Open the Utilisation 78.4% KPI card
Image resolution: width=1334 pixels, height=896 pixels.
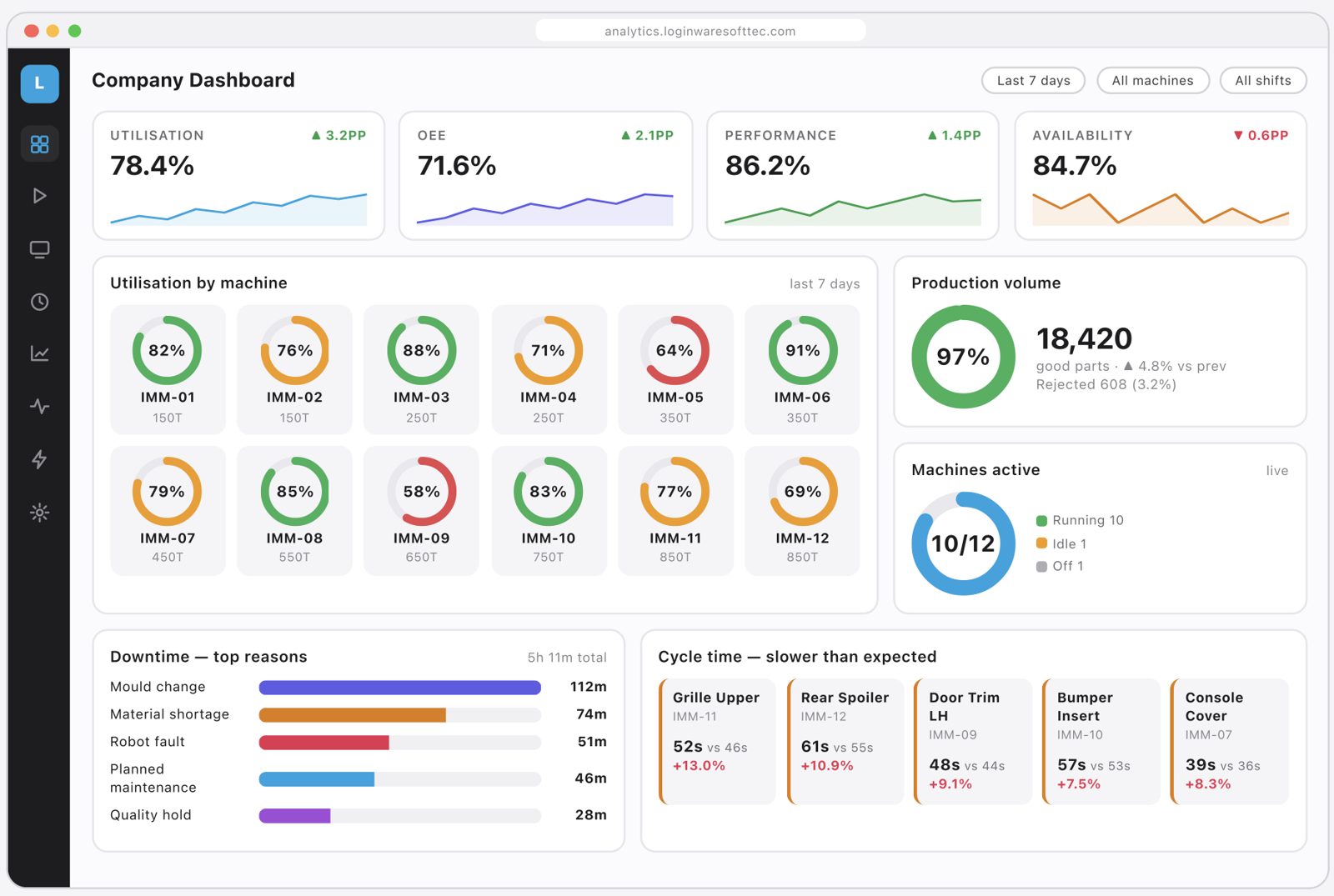click(x=238, y=176)
